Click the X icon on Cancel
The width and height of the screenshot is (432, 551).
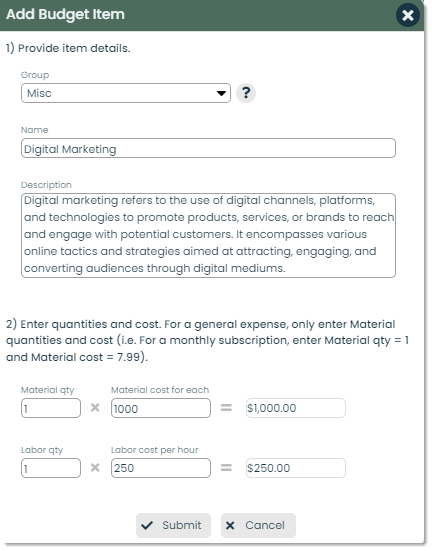(x=230, y=525)
